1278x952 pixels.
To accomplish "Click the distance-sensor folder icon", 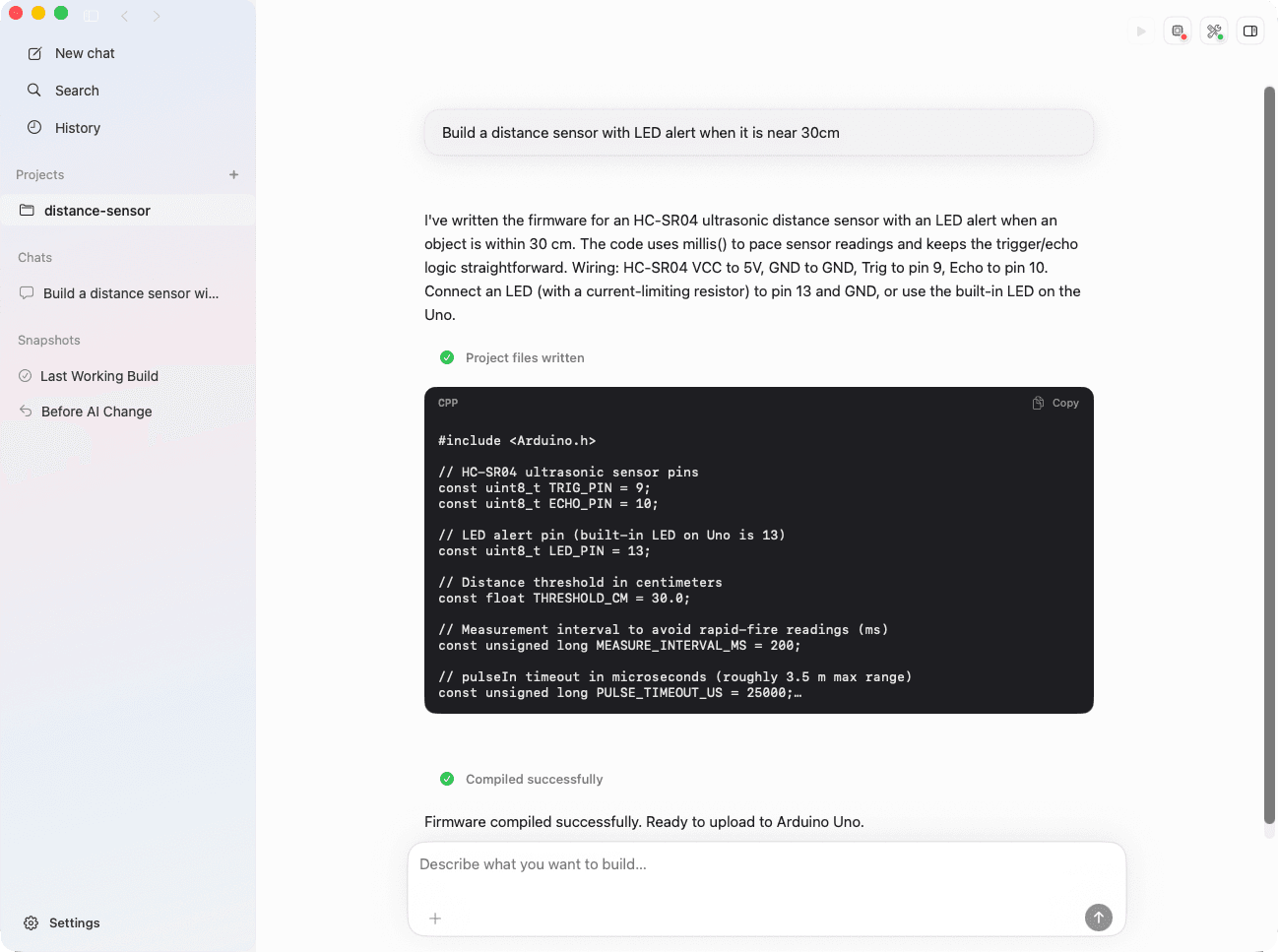I will [27, 211].
